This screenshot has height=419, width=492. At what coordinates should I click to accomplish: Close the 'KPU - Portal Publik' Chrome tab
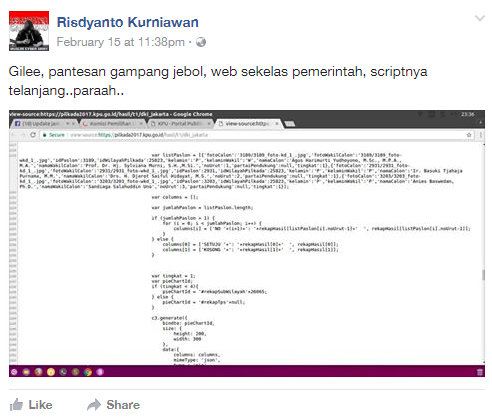[209, 124]
